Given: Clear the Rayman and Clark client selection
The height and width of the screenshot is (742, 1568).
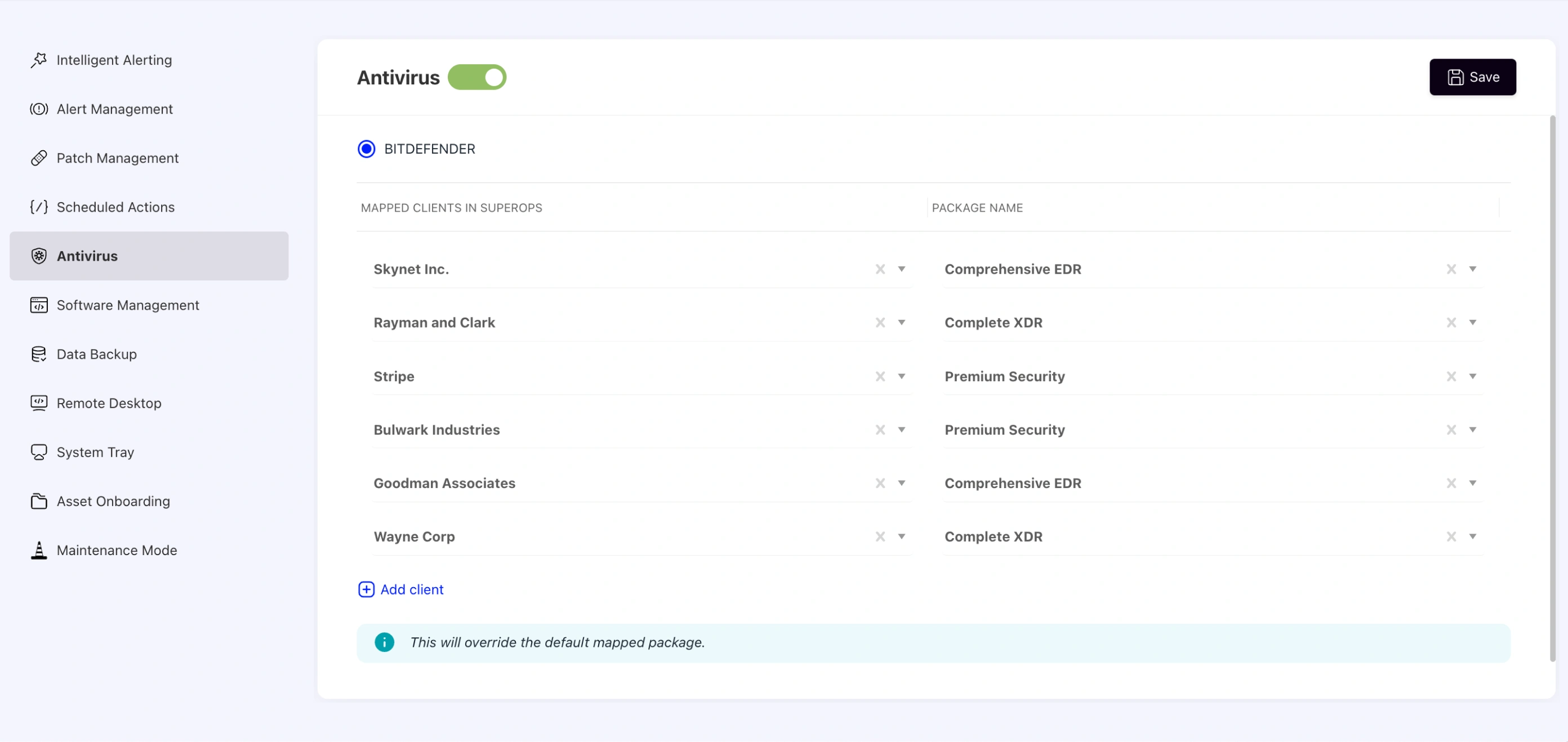Looking at the screenshot, I should pyautogui.click(x=880, y=323).
